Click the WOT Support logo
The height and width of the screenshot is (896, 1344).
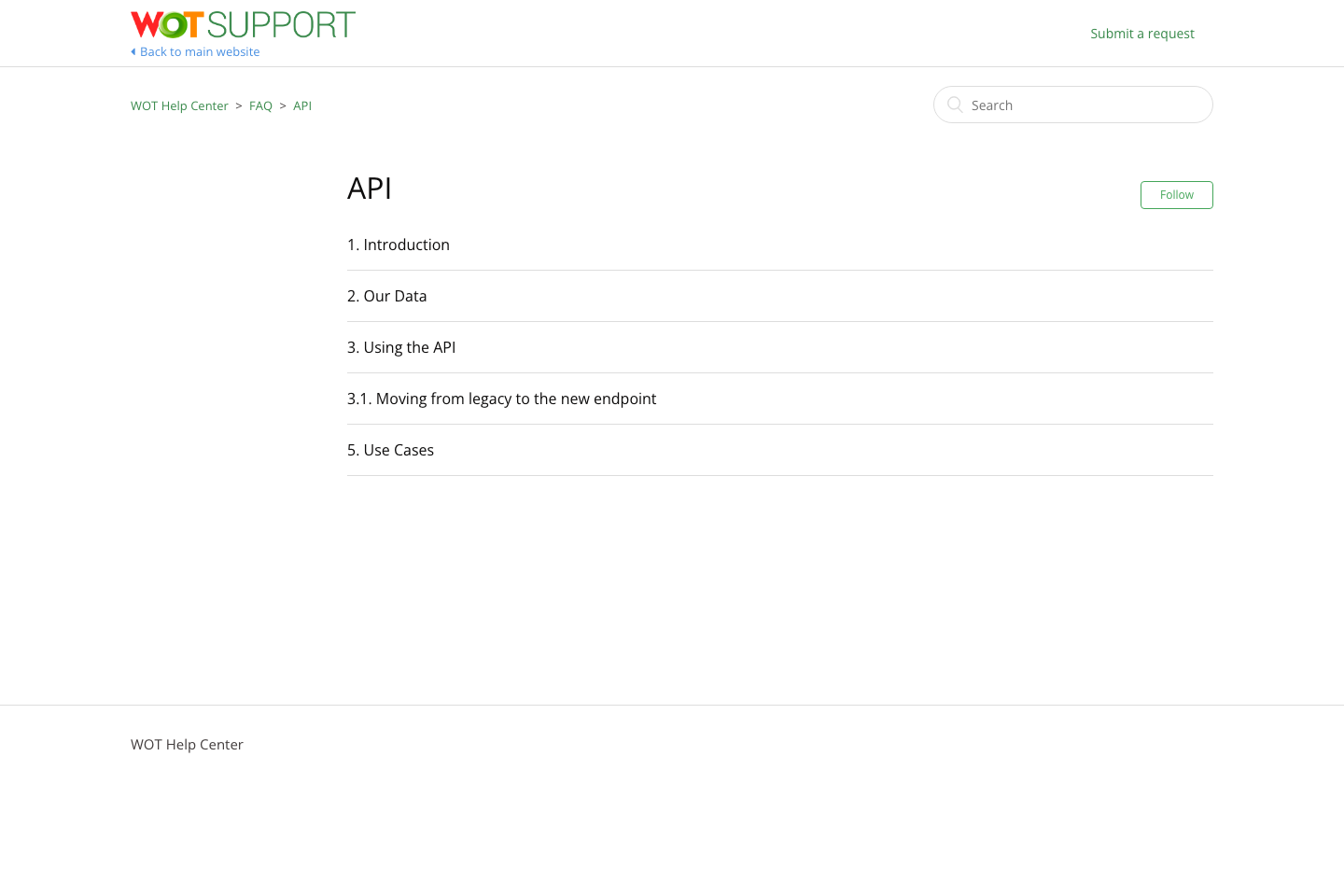coord(243,24)
